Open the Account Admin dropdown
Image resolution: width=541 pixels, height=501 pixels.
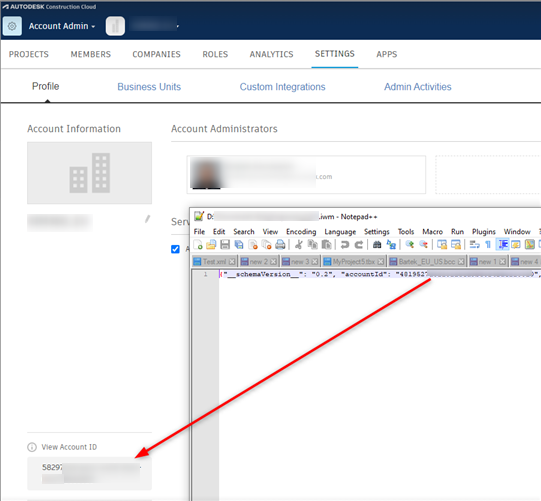62,26
